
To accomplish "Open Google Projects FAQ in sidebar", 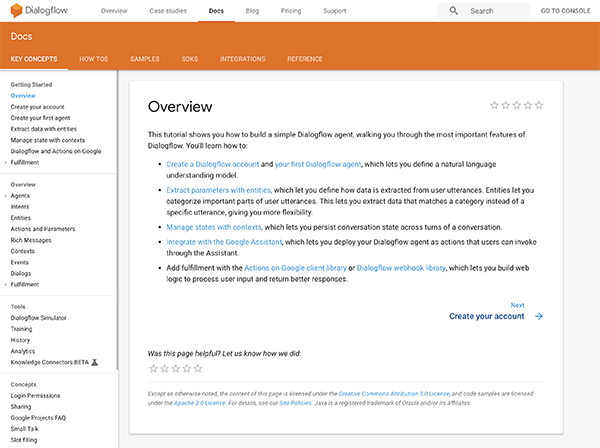I will 38,418.
